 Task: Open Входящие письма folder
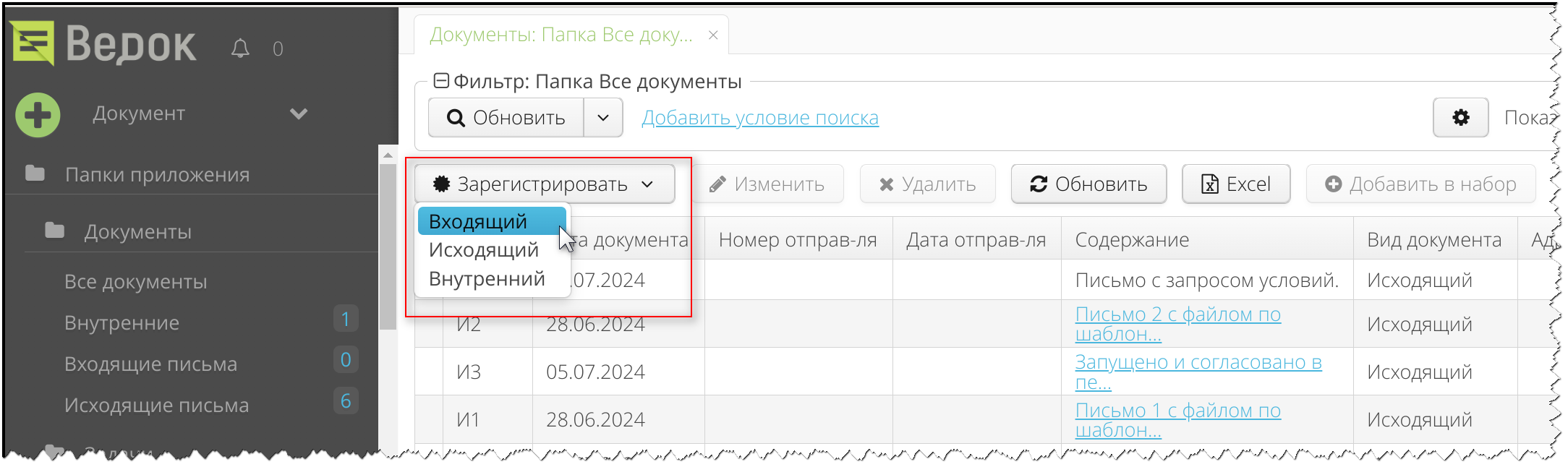[150, 364]
